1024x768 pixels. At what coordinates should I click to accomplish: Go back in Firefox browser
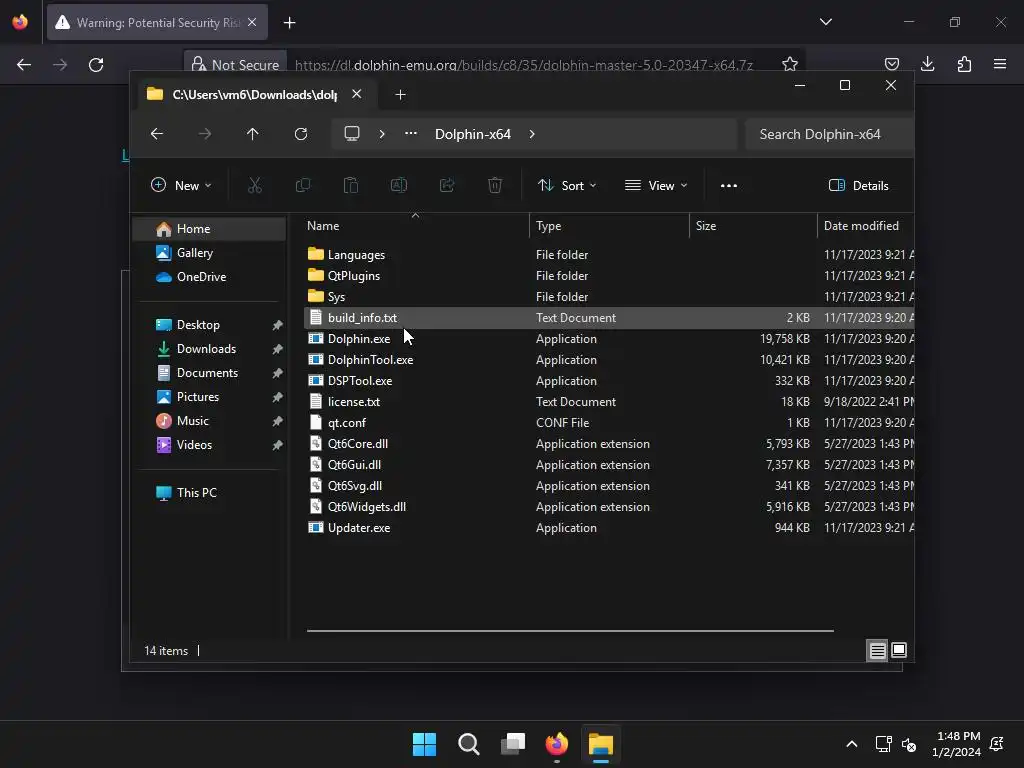[x=24, y=65]
